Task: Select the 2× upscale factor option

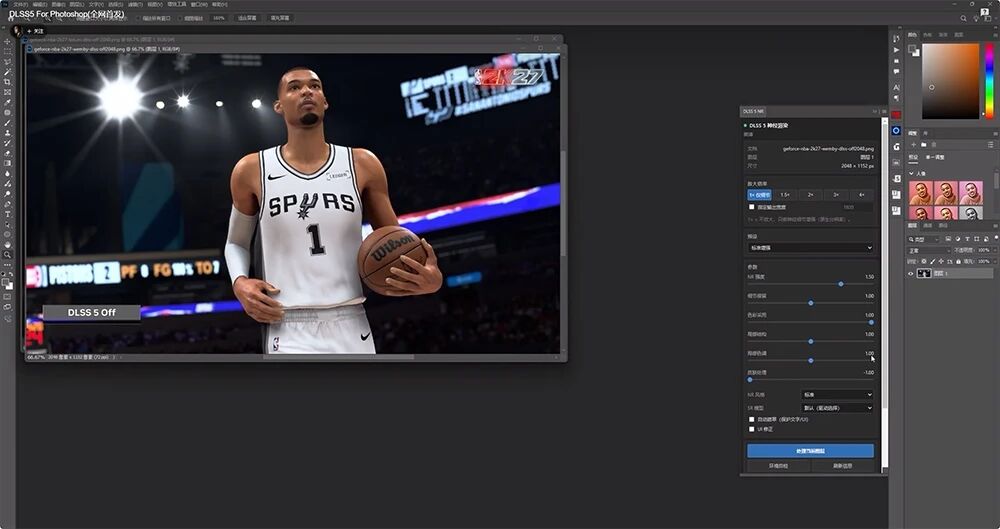Action: [x=811, y=195]
